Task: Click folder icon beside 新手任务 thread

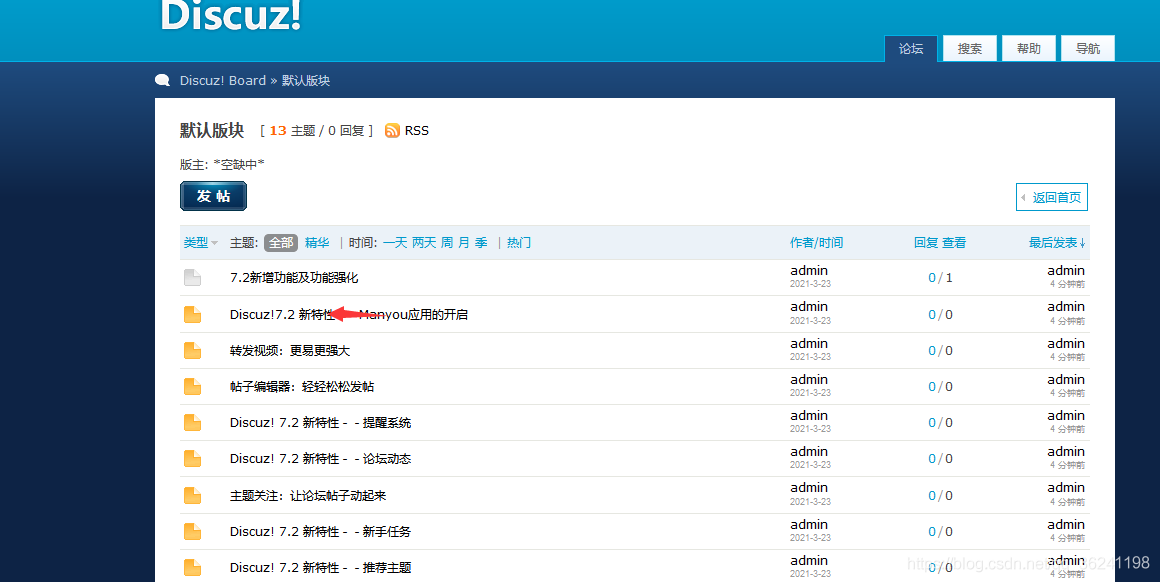Action: 192,532
